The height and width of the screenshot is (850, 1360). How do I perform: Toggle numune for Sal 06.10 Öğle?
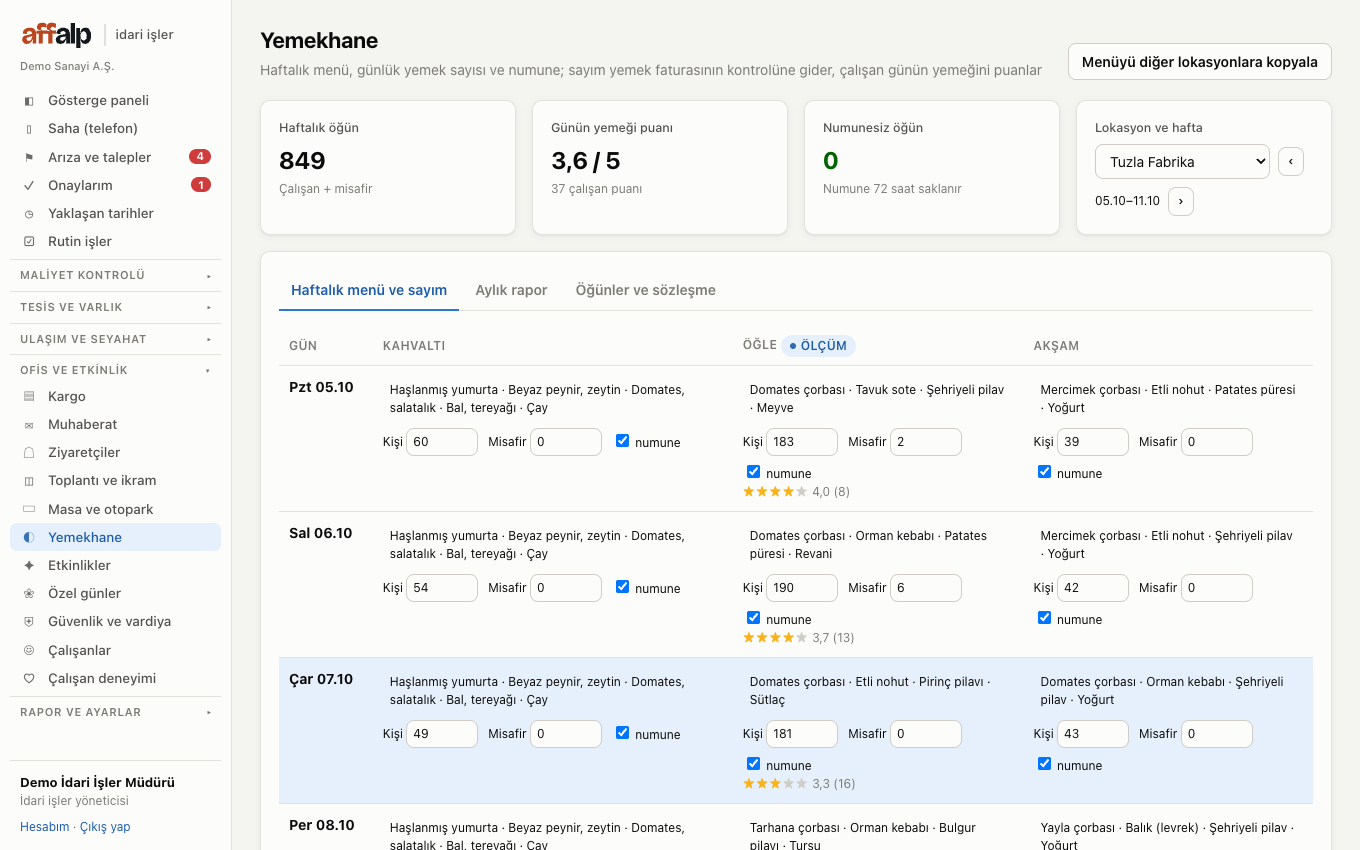pos(754,618)
